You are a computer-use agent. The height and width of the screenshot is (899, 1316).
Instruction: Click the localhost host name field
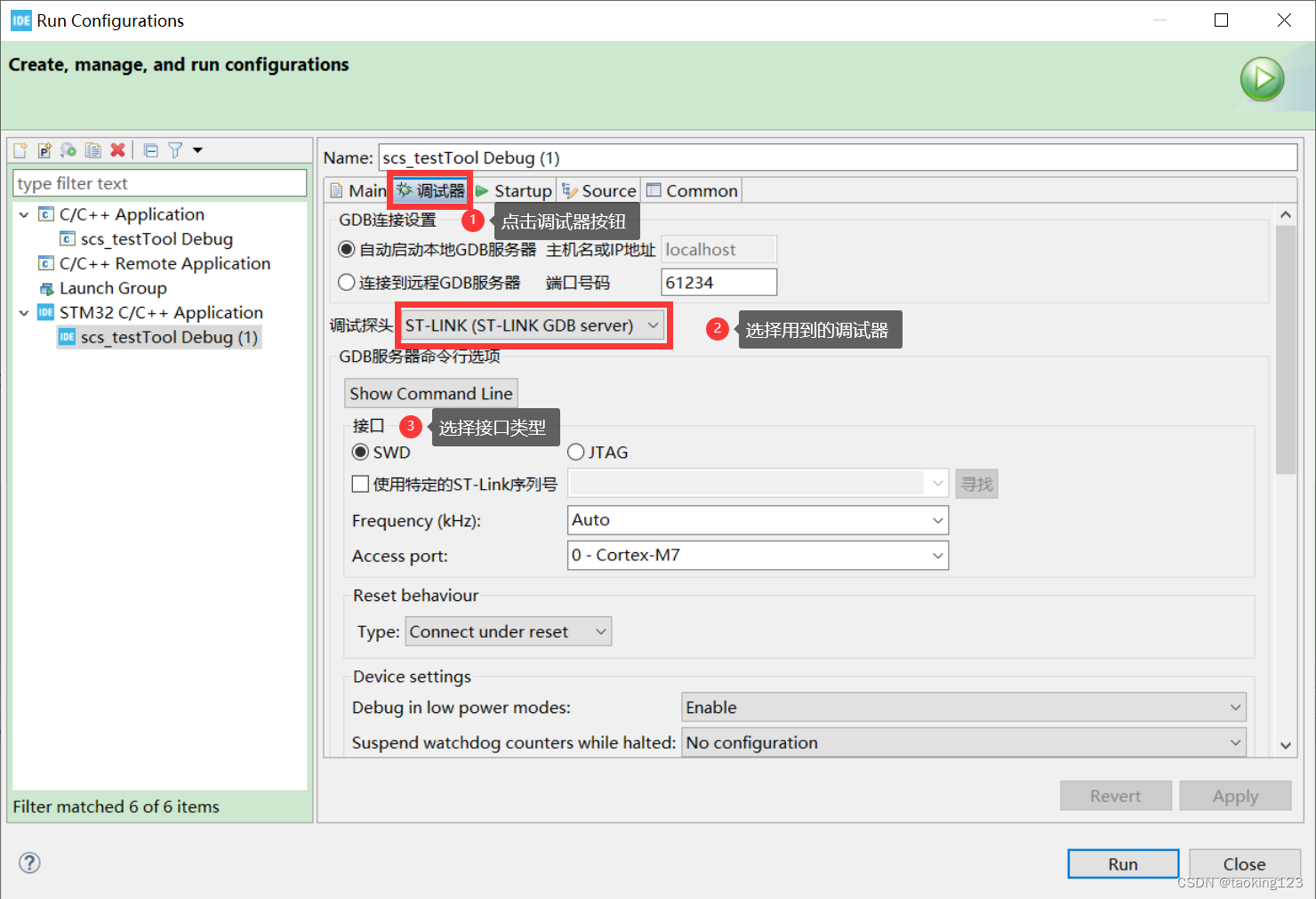tap(719, 250)
